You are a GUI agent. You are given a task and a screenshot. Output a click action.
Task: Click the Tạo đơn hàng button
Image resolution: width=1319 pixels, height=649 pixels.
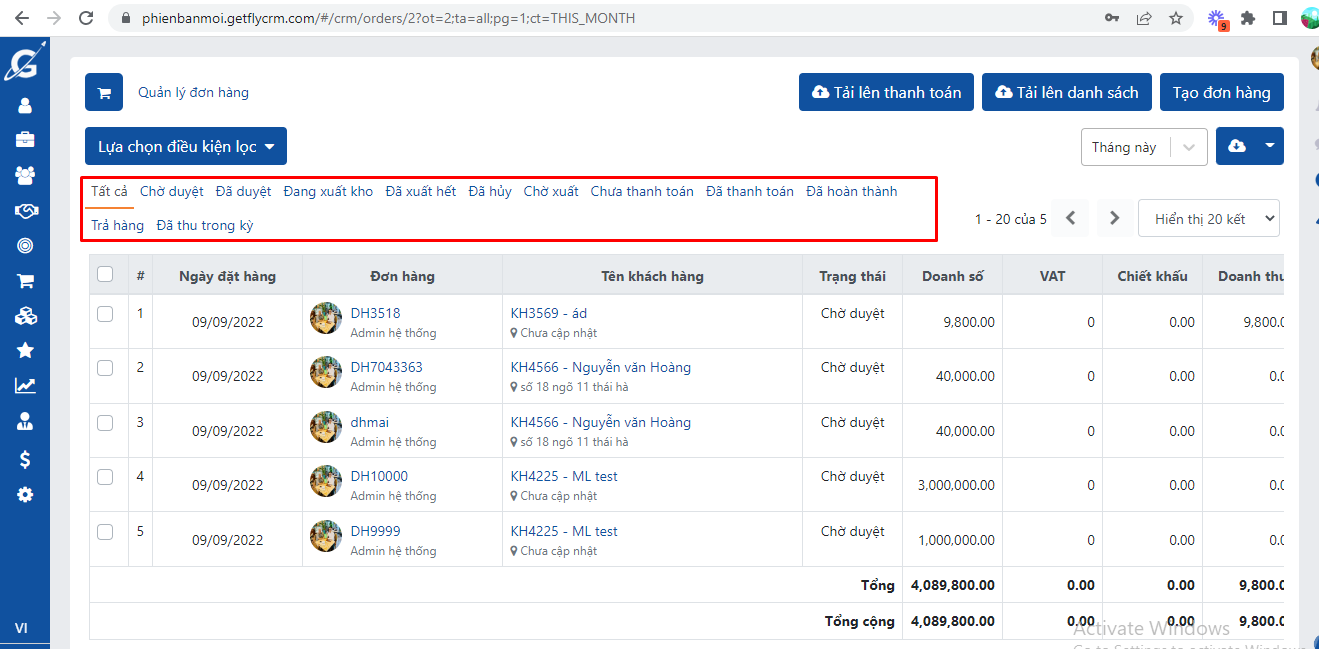click(x=1221, y=92)
